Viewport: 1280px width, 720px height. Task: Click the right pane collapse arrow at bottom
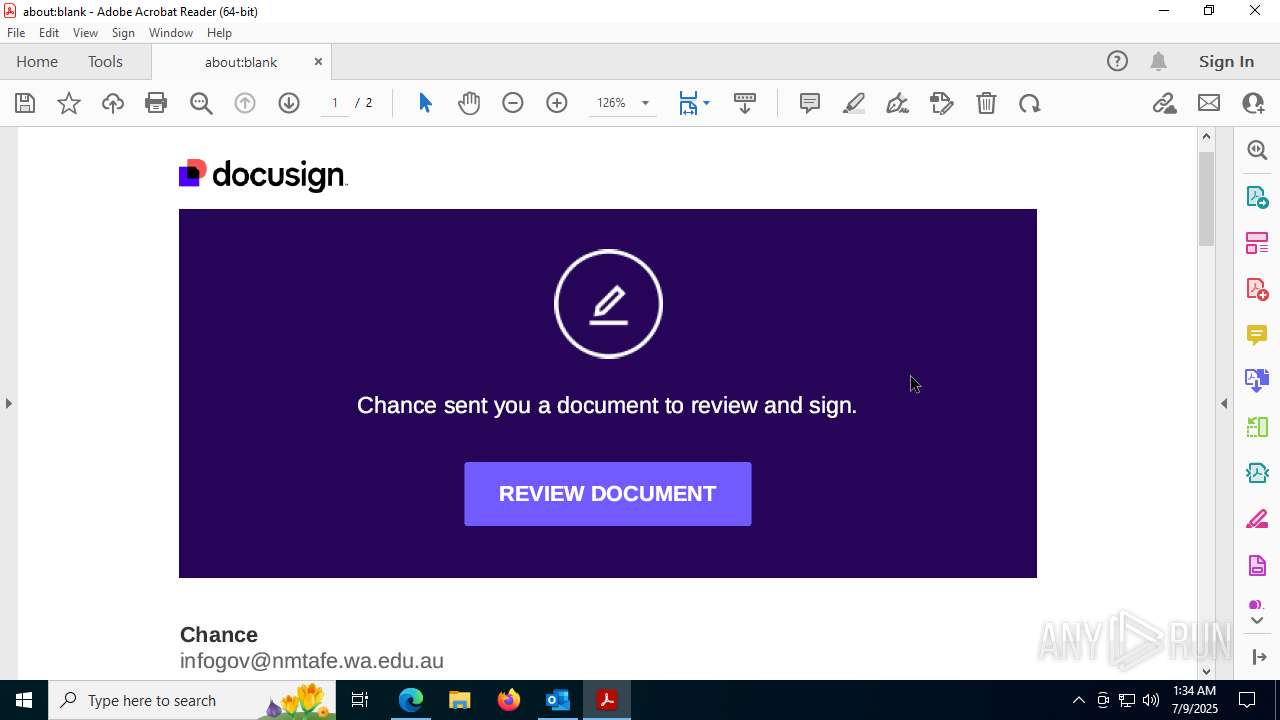pos(1259,657)
